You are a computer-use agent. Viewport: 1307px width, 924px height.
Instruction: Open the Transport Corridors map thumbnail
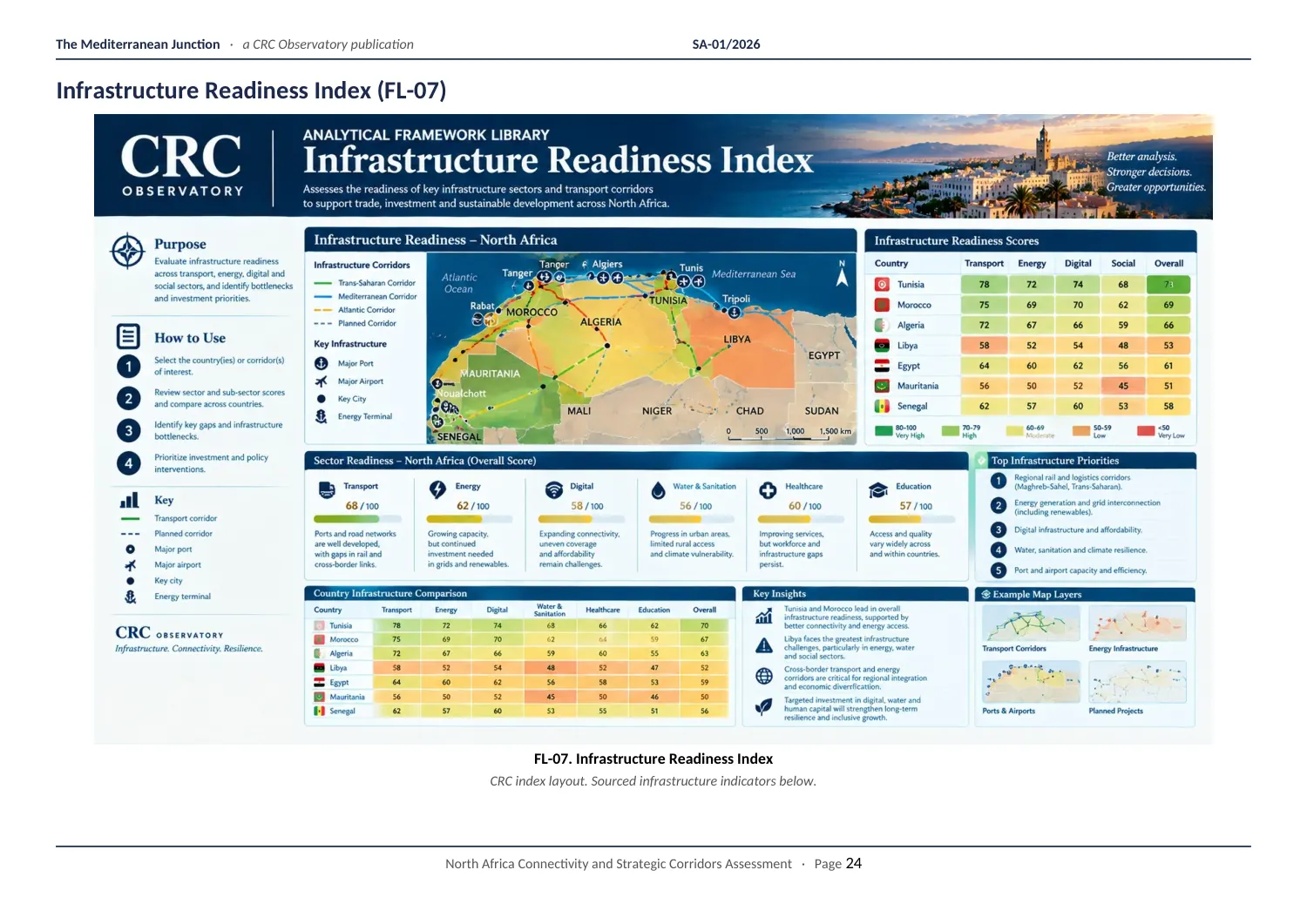1031,624
